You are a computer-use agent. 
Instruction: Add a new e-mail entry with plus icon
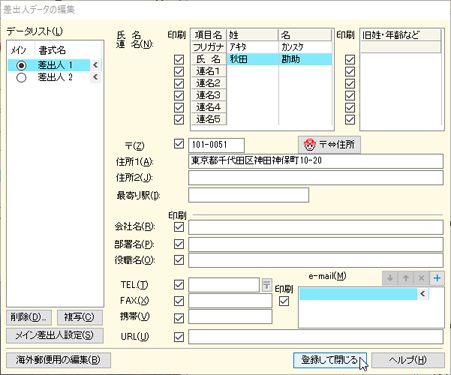[x=437, y=278]
